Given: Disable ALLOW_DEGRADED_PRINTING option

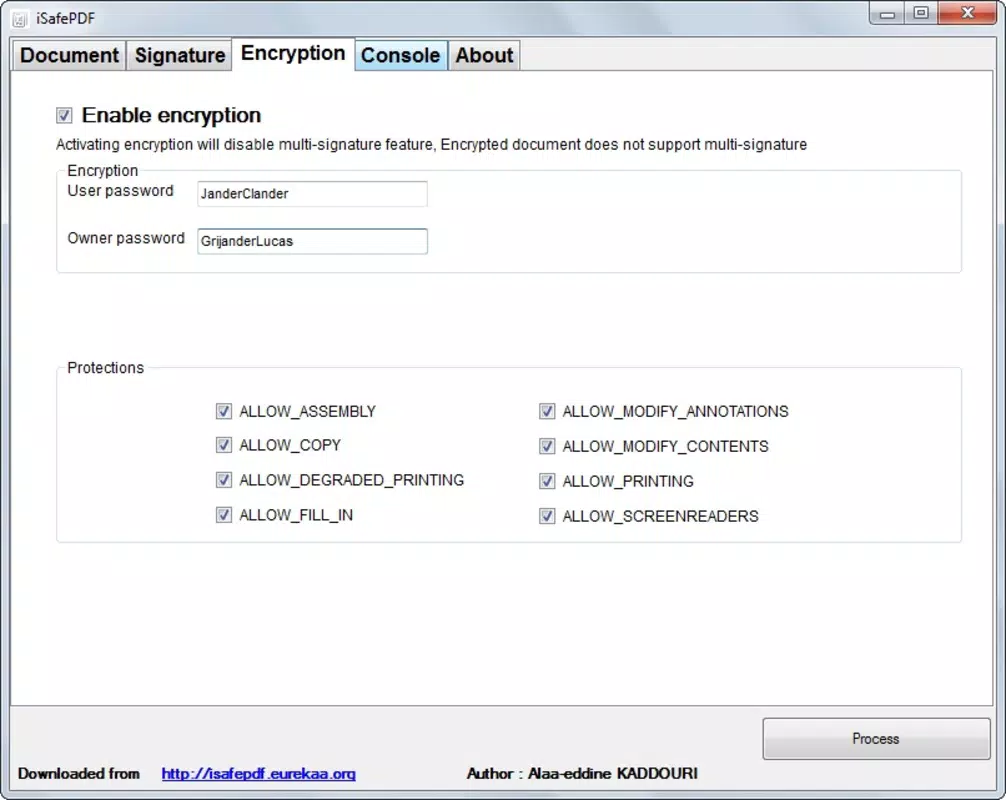Looking at the screenshot, I should pyautogui.click(x=223, y=480).
